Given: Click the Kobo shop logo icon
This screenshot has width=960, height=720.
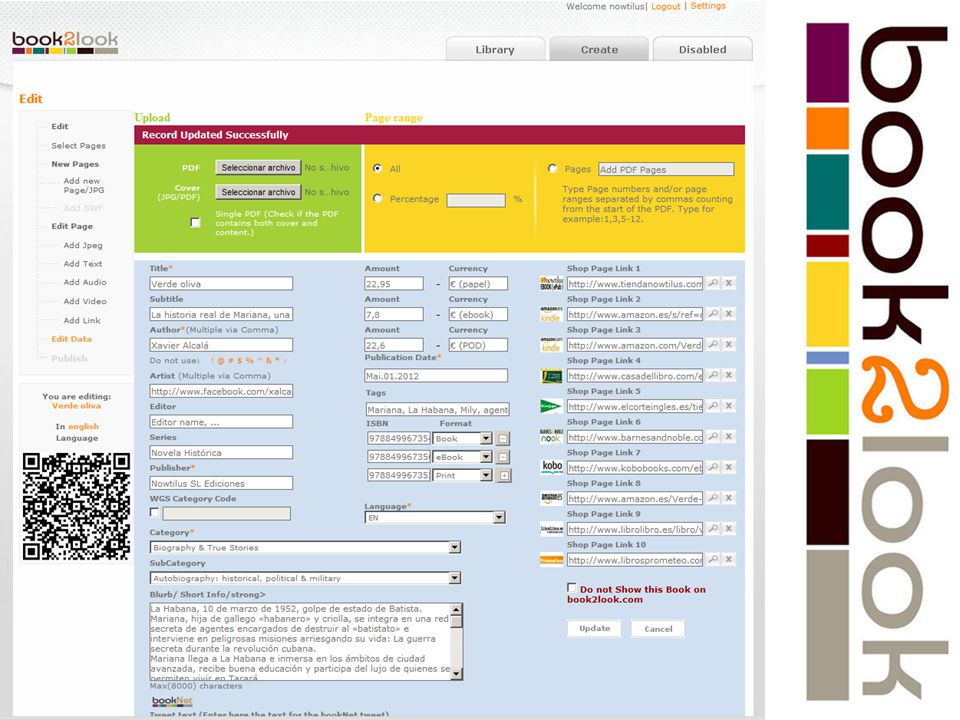Looking at the screenshot, I should tap(552, 467).
